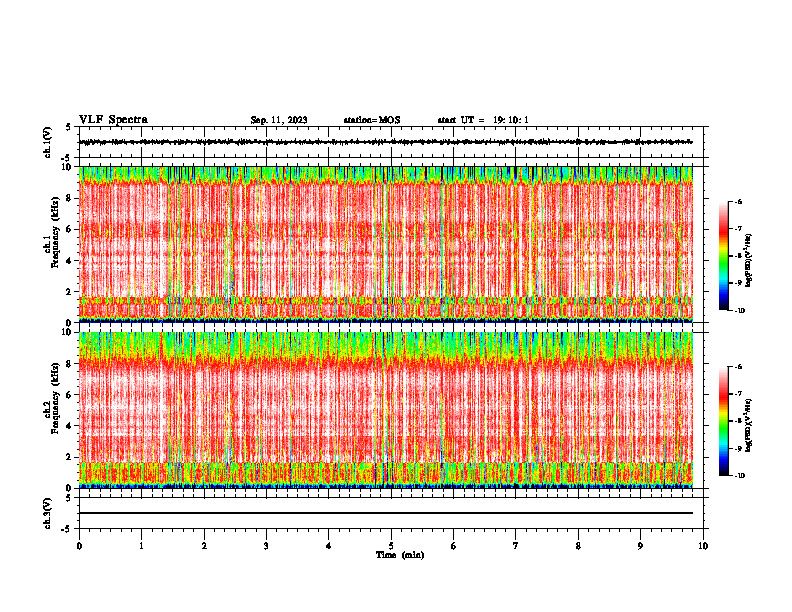792x612 pixels.
Task: Click time axis tick label "6"
Action: click(454, 546)
